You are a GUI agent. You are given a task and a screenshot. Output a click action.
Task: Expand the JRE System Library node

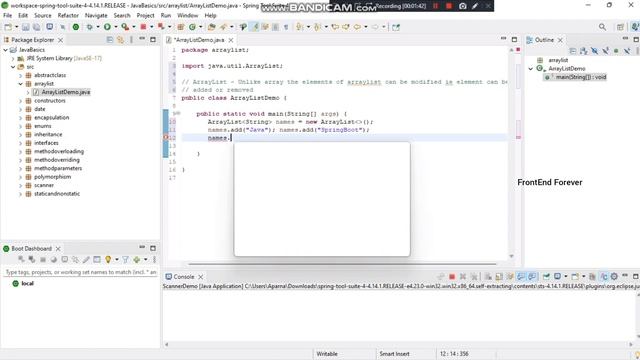coord(13,58)
